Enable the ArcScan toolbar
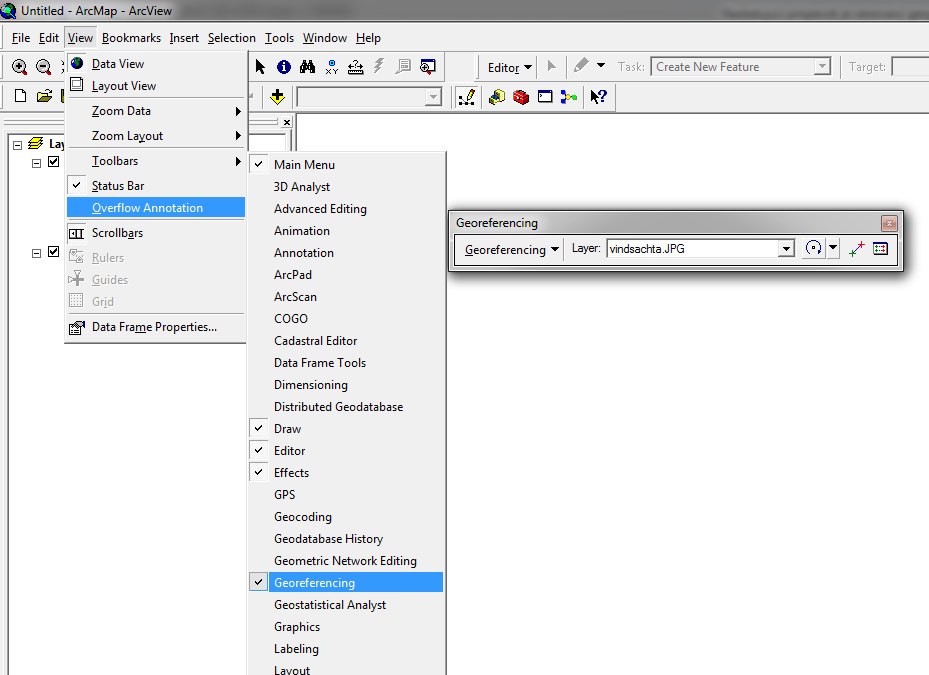The width and height of the screenshot is (929, 675). pos(347,296)
